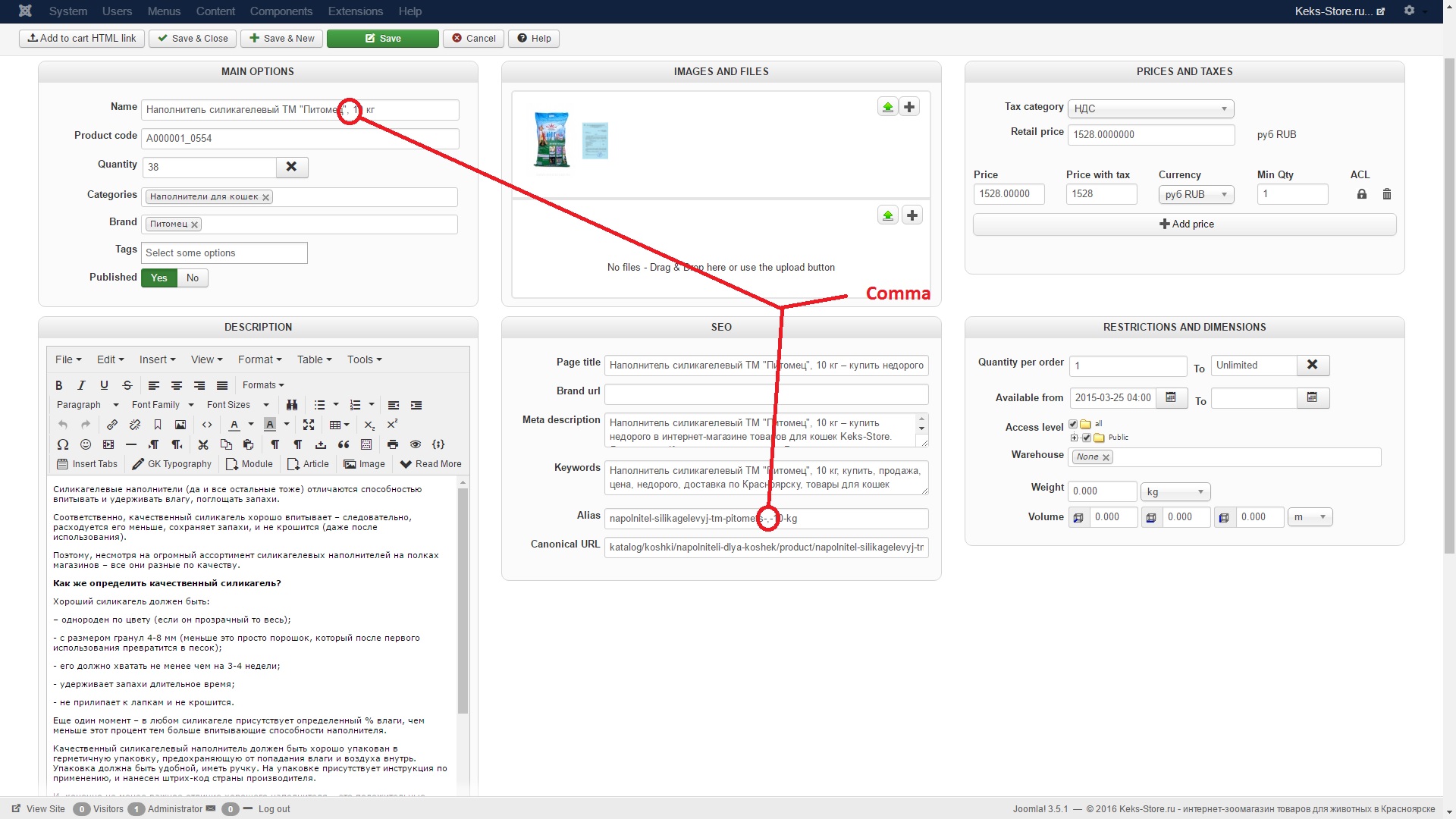Image resolution: width=1456 pixels, height=819 pixels.
Task: Click the insert/edit link chain icon
Action: (112, 425)
